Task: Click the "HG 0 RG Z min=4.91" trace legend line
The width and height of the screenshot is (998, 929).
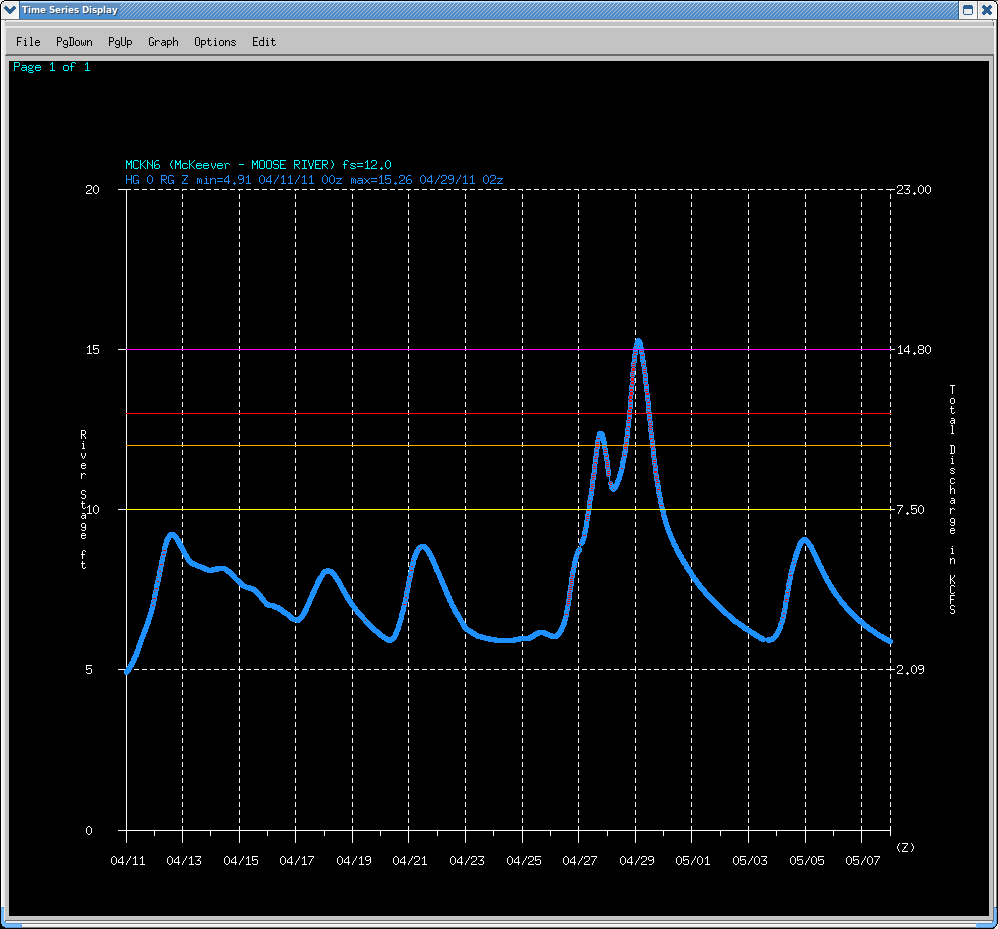Action: [x=314, y=180]
